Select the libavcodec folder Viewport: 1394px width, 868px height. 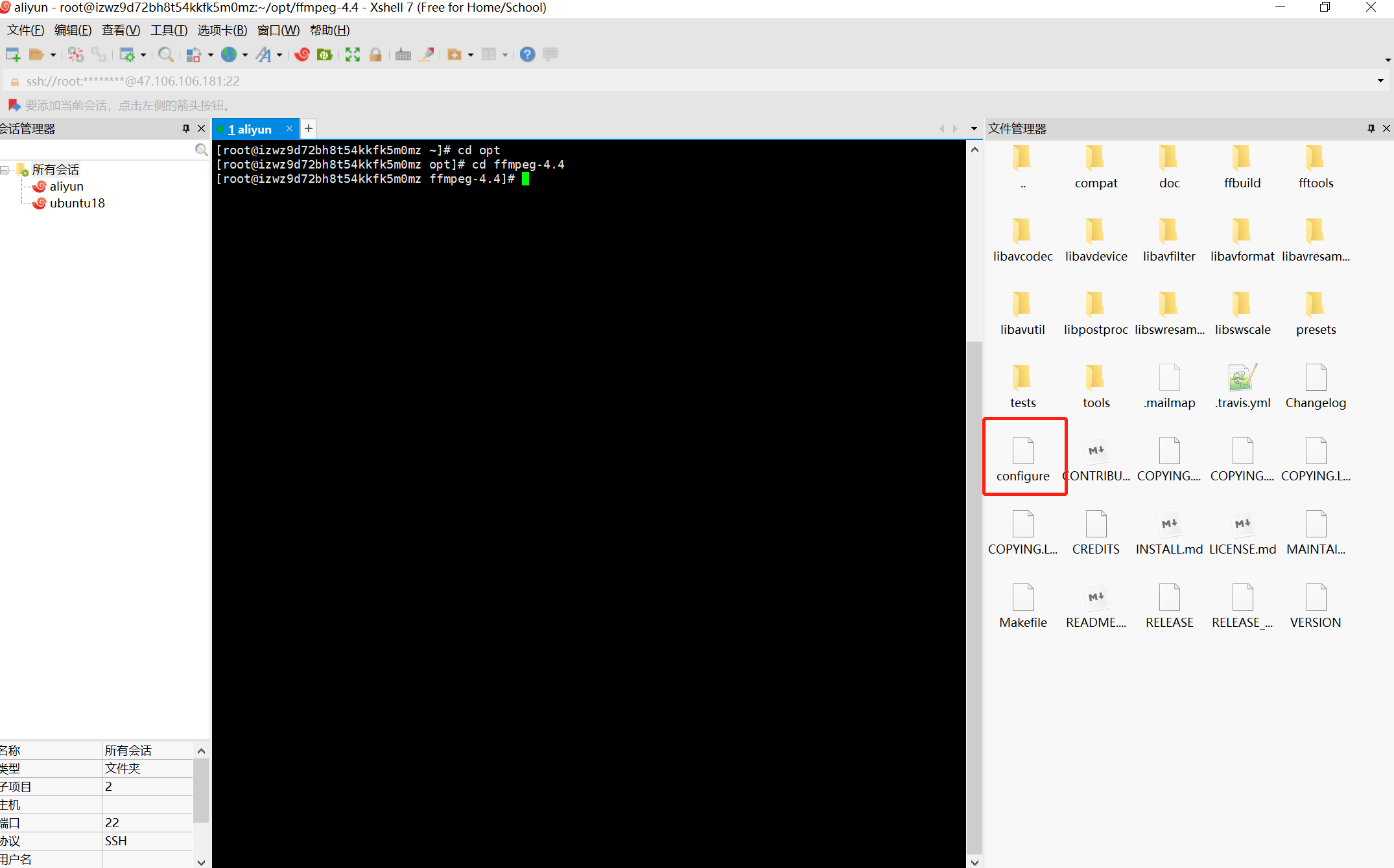[1023, 239]
